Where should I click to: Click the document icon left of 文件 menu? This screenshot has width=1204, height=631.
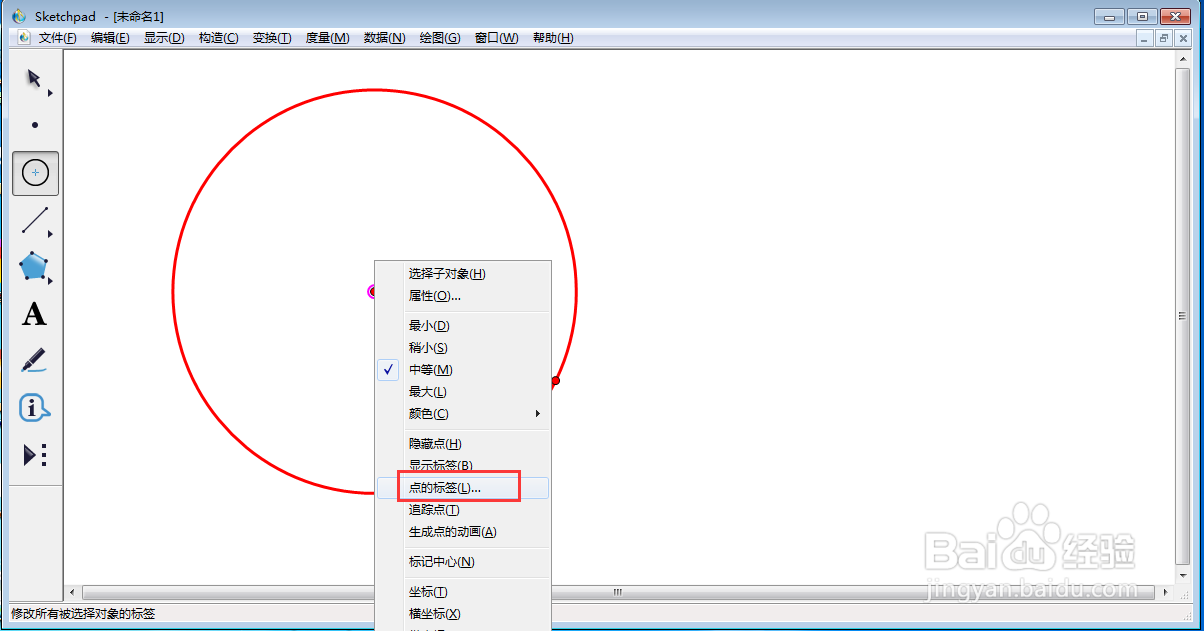tap(25, 38)
